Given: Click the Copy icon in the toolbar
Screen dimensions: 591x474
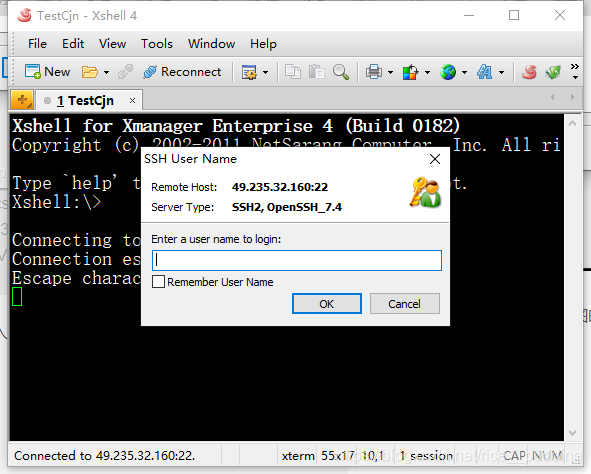Looking at the screenshot, I should click(293, 72).
